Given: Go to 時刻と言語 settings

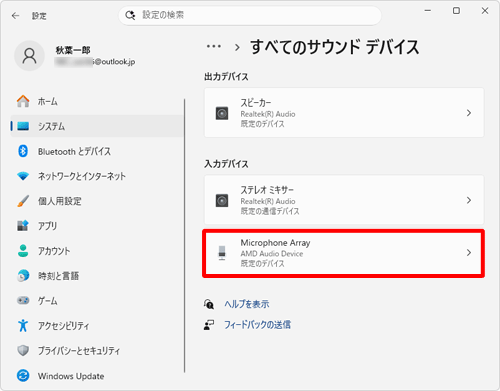Looking at the screenshot, I should coord(97,276).
